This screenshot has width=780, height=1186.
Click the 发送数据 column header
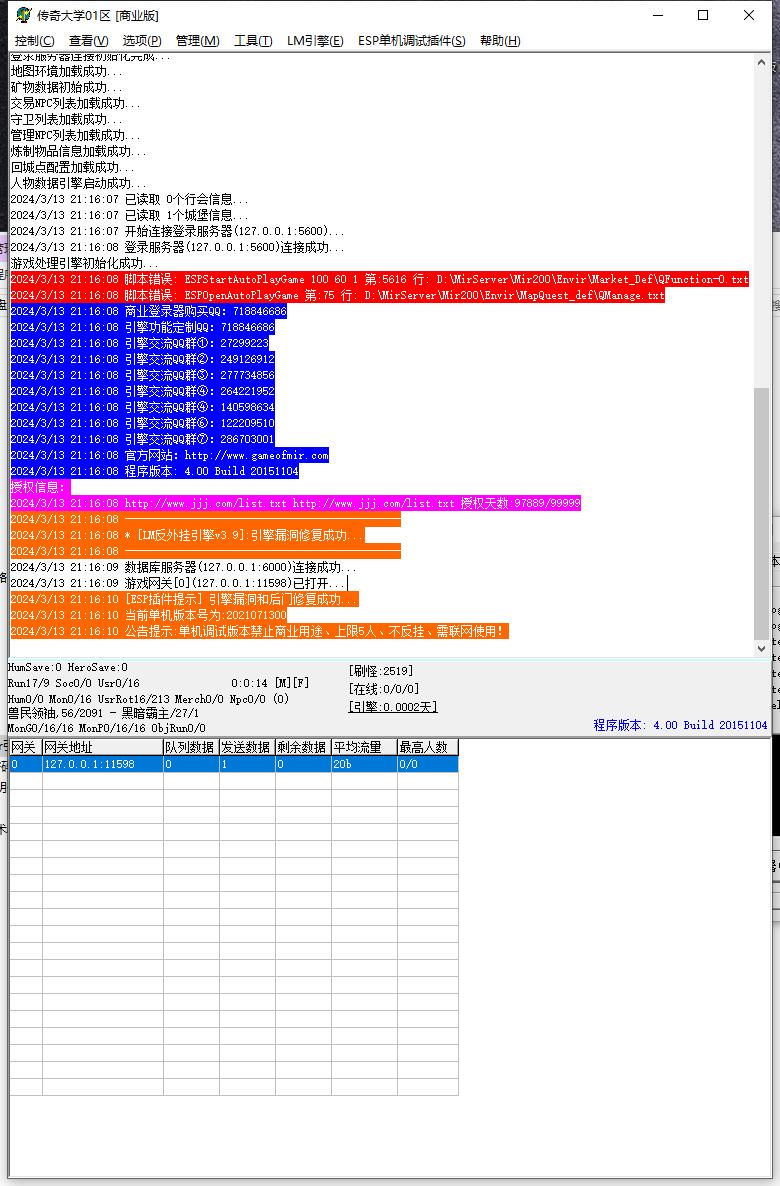pyautogui.click(x=247, y=747)
